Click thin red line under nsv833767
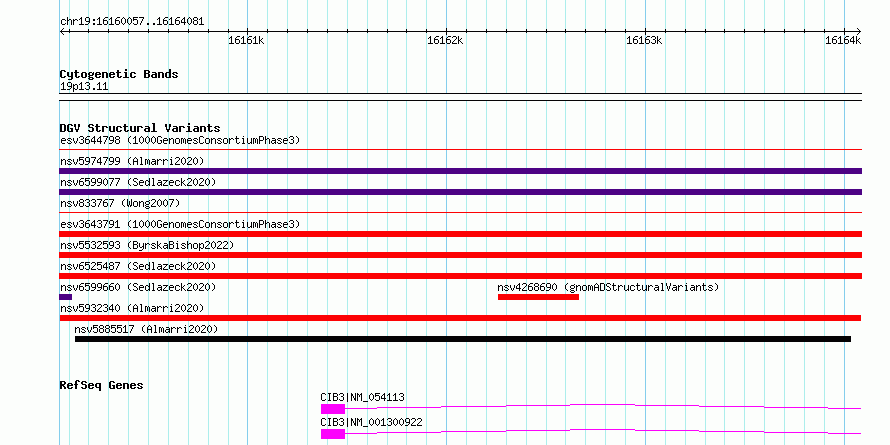This screenshot has width=890, height=445. coord(460,213)
